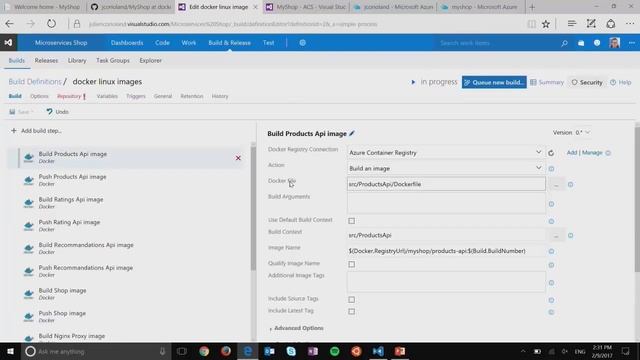Click the search magnifier icon

pyautogui.click(x=564, y=43)
